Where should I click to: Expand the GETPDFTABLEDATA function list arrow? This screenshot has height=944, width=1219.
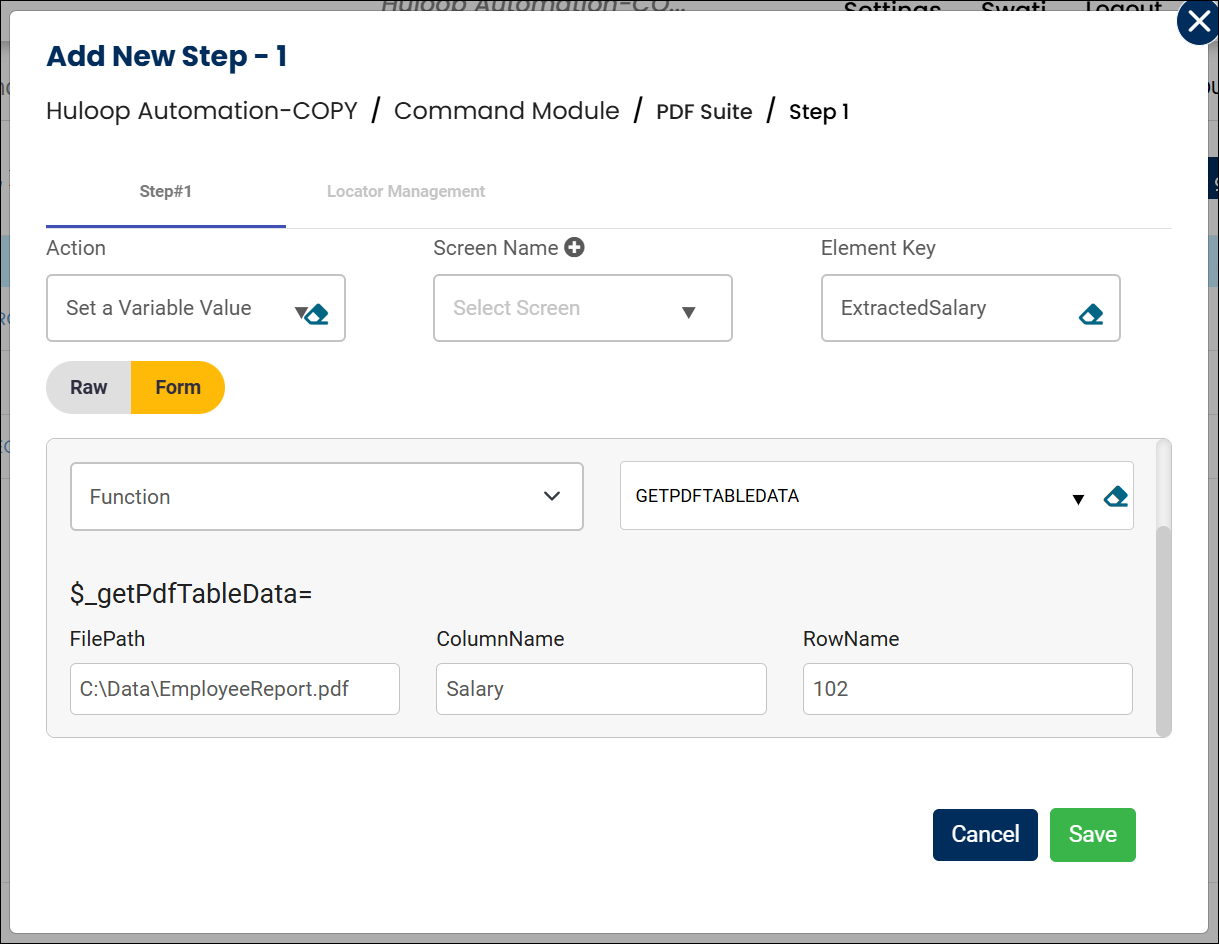point(1078,499)
